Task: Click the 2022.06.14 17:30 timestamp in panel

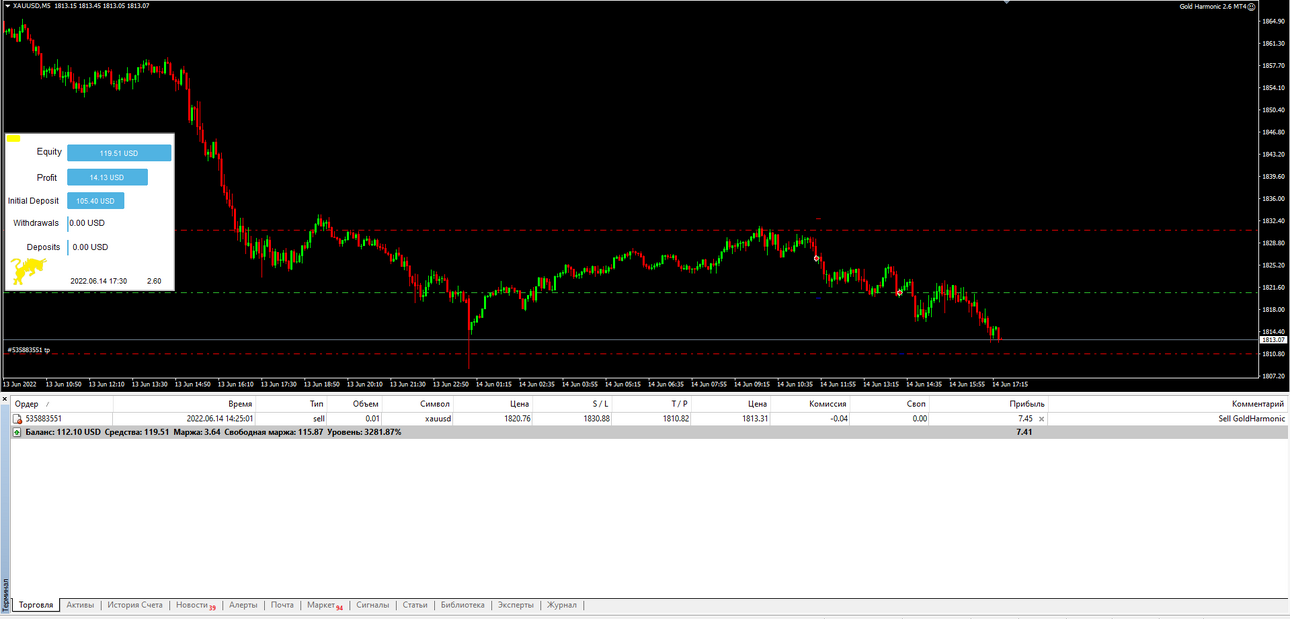Action: click(x=98, y=281)
